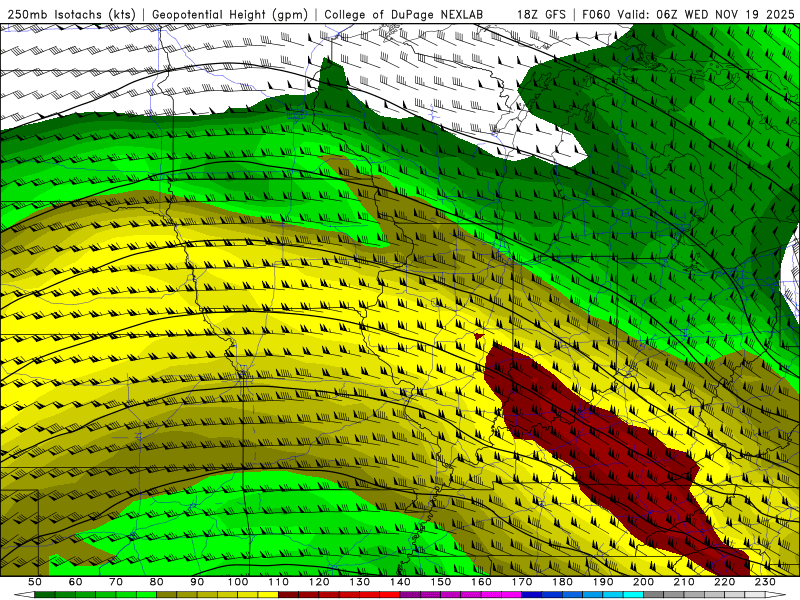
Task: Click the legend value 200
Action: (x=643, y=582)
